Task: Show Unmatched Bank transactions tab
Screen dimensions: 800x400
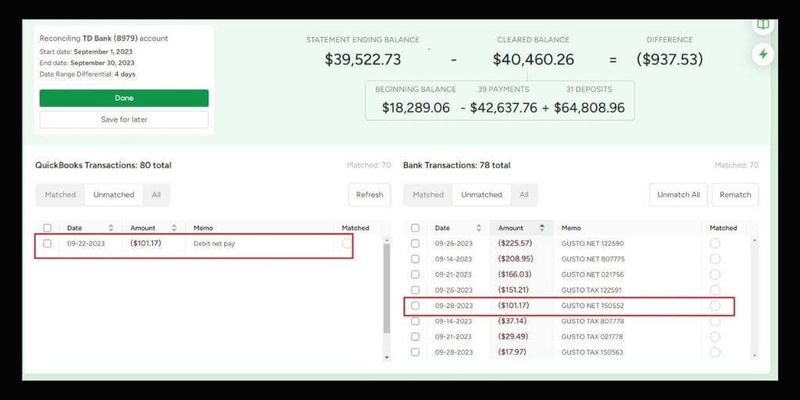Action: click(482, 195)
